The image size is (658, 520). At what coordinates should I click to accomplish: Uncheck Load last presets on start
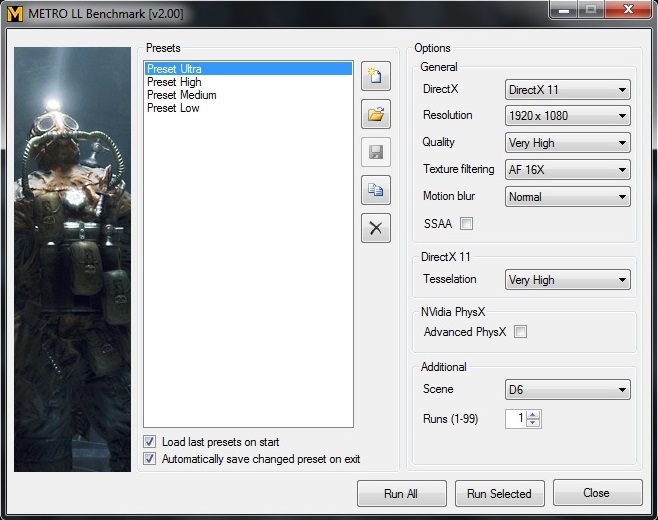[150, 442]
